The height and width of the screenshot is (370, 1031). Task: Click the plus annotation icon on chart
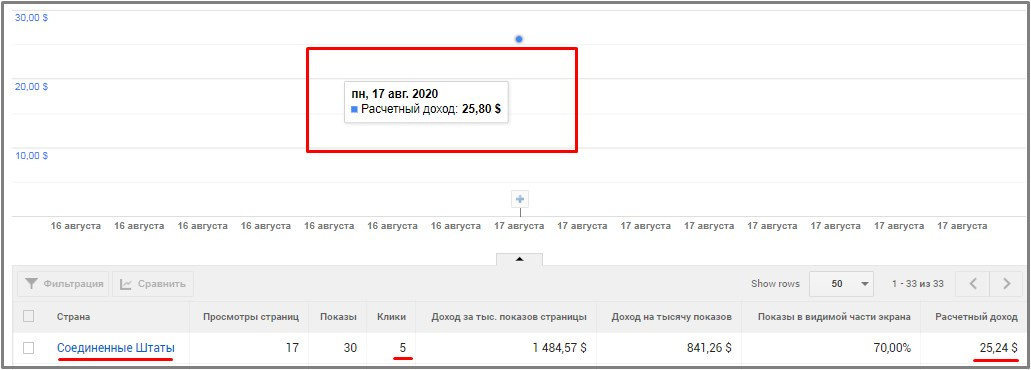[x=520, y=199]
